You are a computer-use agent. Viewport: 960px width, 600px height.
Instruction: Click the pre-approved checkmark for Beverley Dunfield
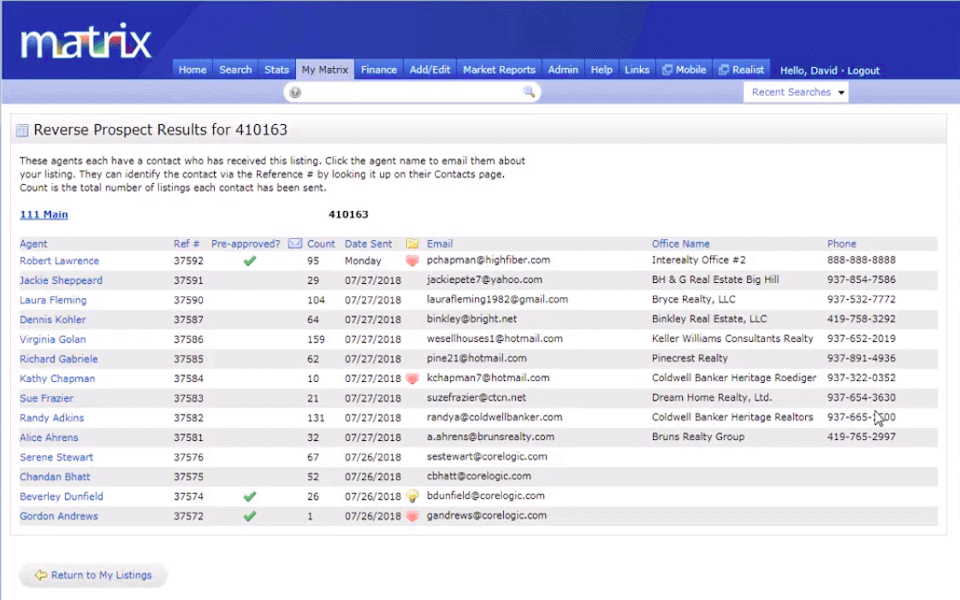pyautogui.click(x=249, y=497)
